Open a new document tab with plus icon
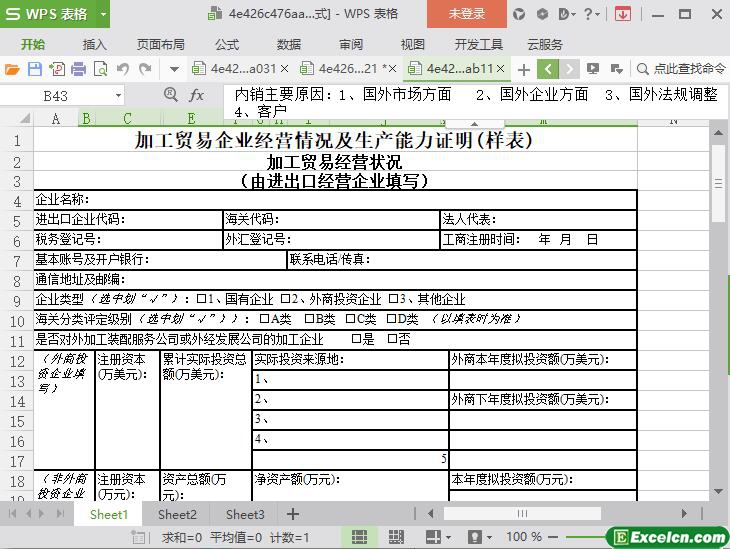 tap(523, 69)
